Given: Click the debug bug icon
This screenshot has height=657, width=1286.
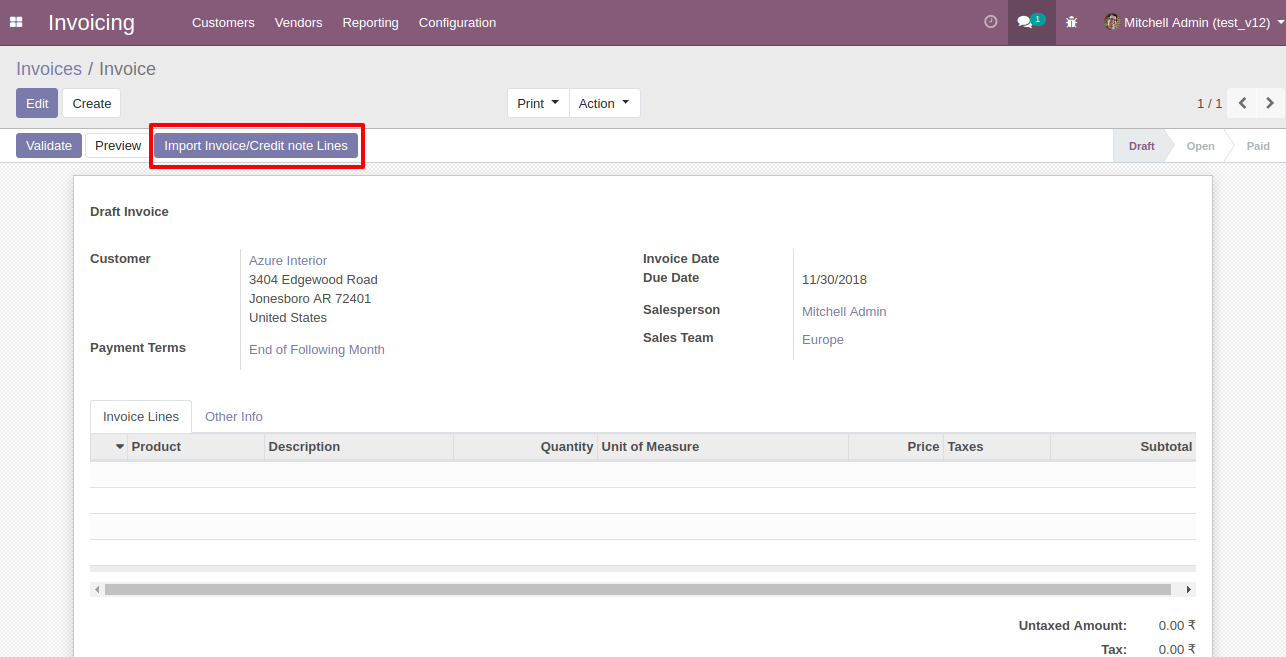Looking at the screenshot, I should tap(1072, 22).
